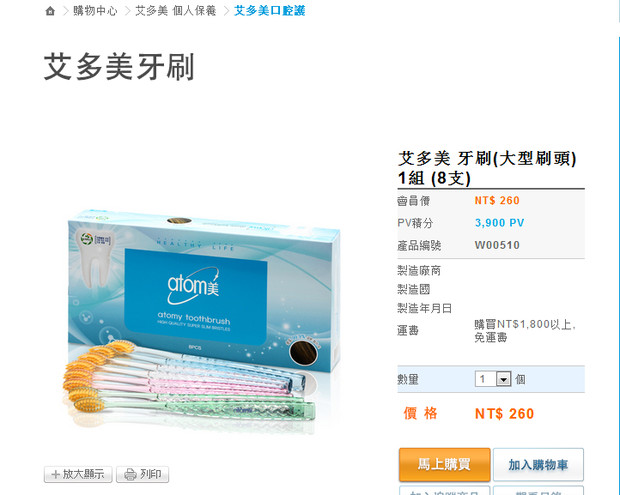Open the quantity dropdown arrow

tap(503, 379)
